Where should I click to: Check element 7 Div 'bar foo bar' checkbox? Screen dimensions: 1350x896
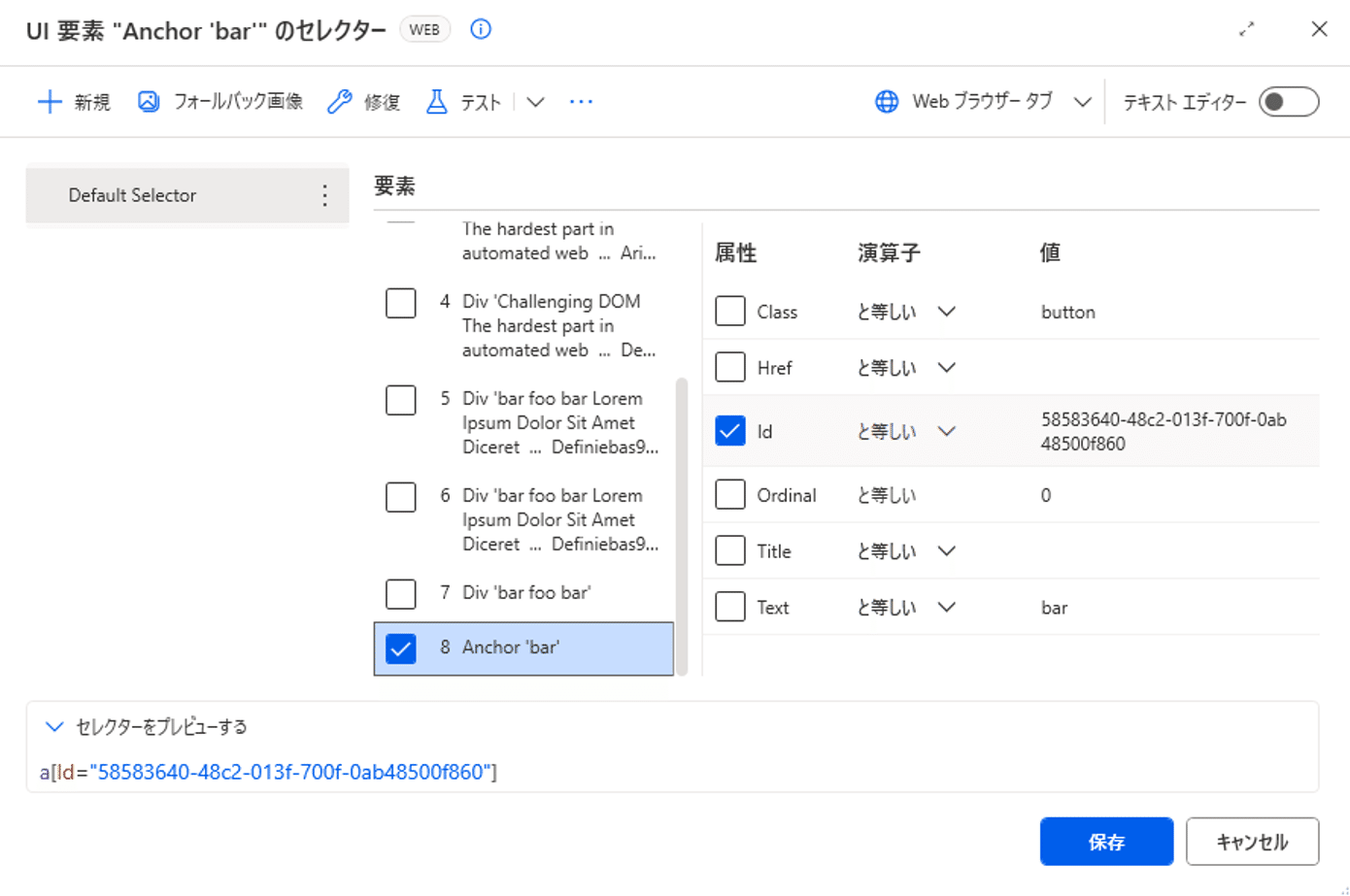pos(401,594)
